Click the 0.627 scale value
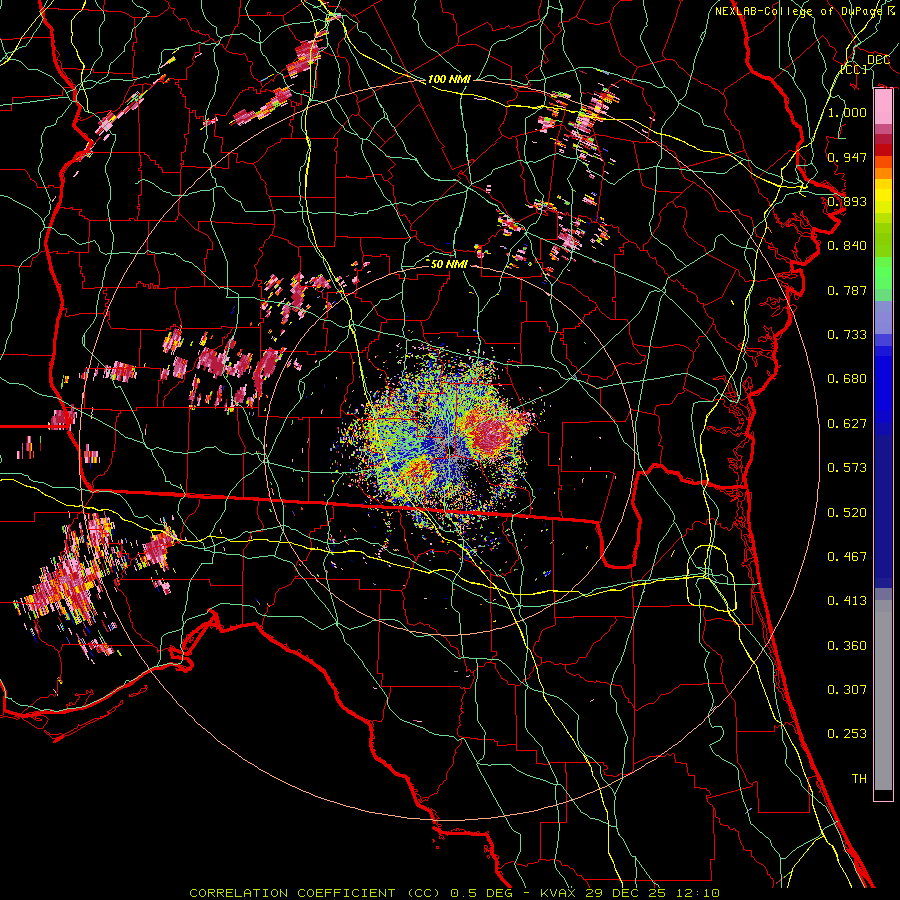 tap(847, 423)
